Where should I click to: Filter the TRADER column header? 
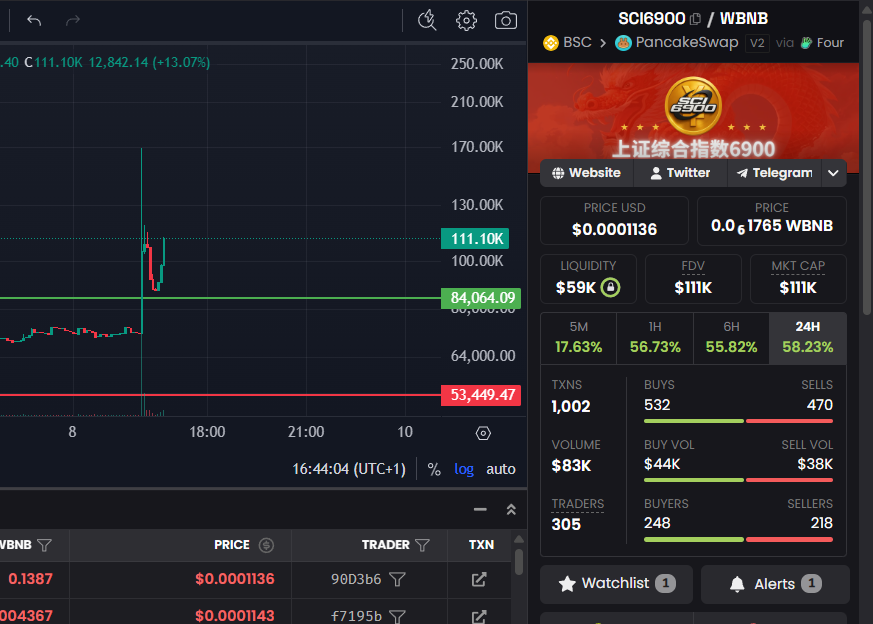click(x=422, y=545)
